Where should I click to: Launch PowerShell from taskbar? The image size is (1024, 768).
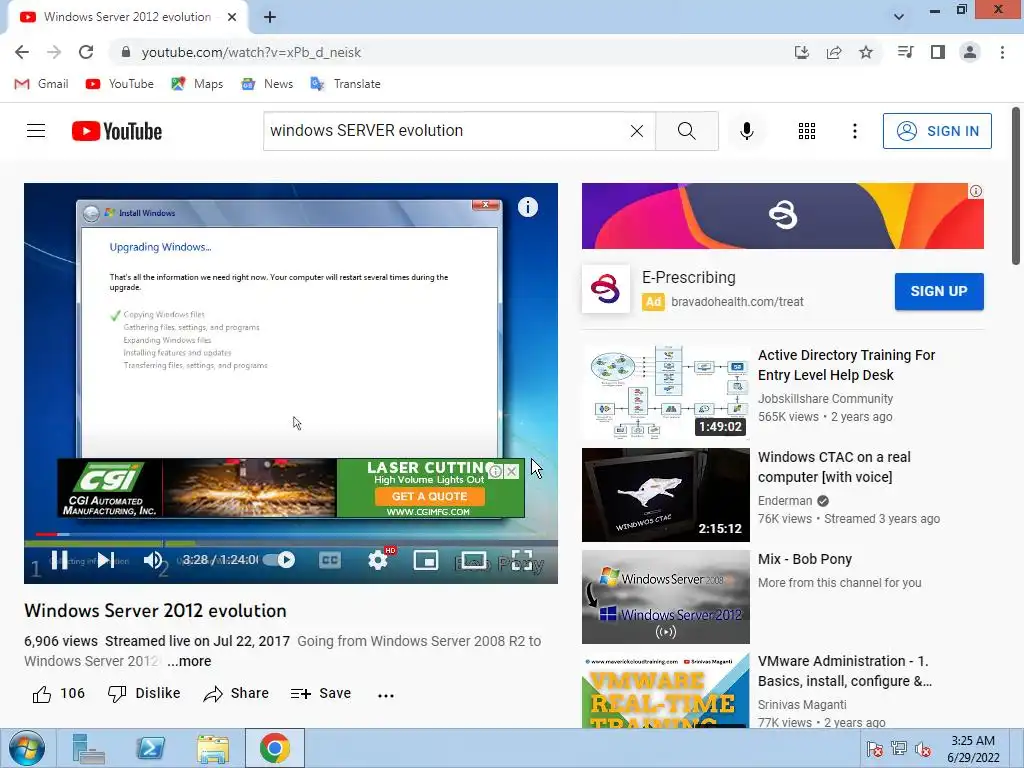tap(151, 748)
